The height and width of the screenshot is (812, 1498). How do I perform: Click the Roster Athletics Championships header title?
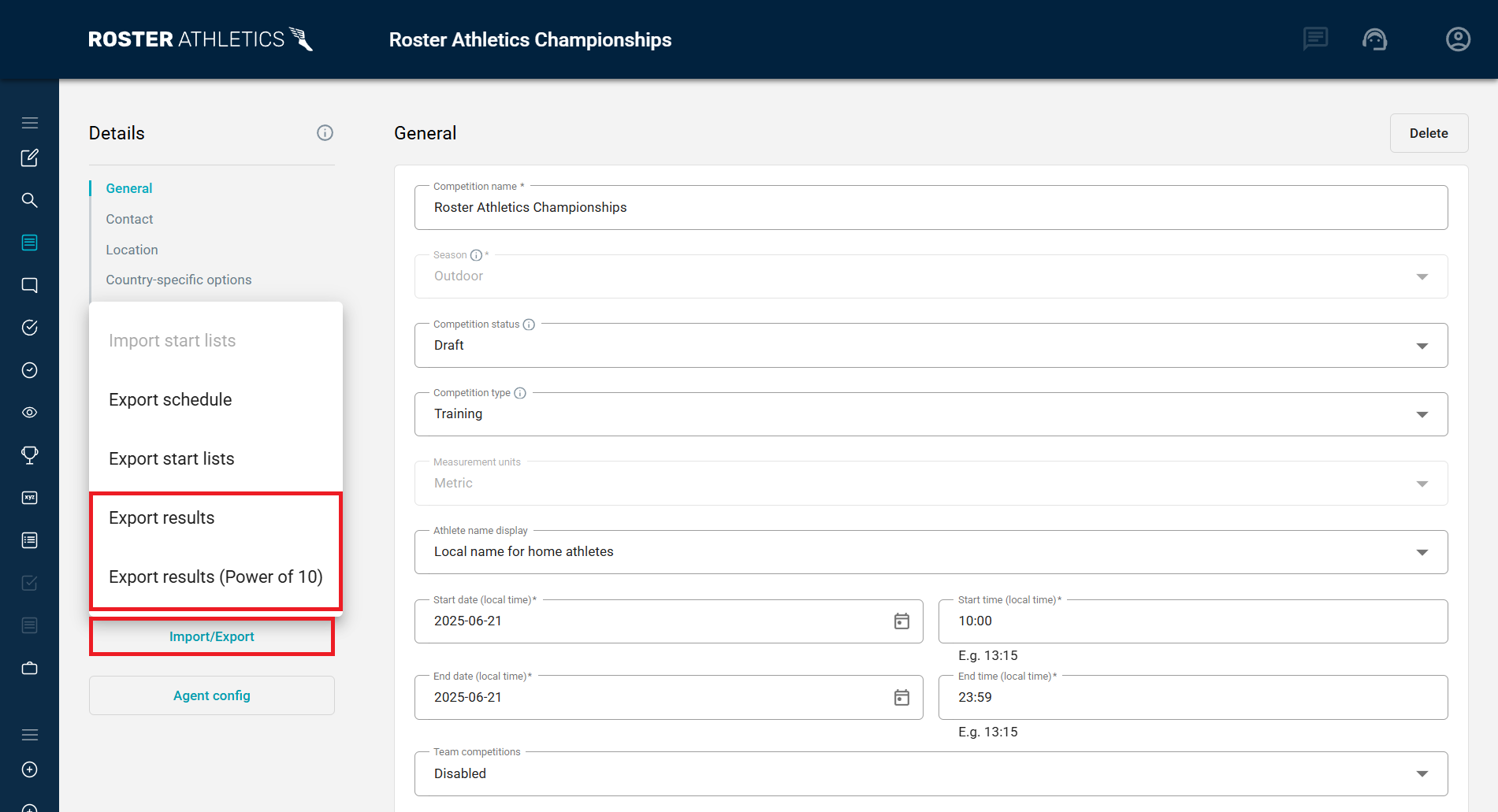point(530,39)
